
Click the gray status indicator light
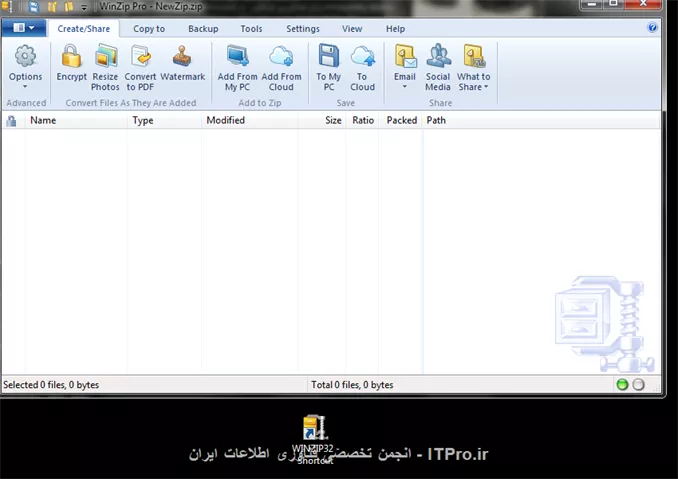pyautogui.click(x=638, y=384)
